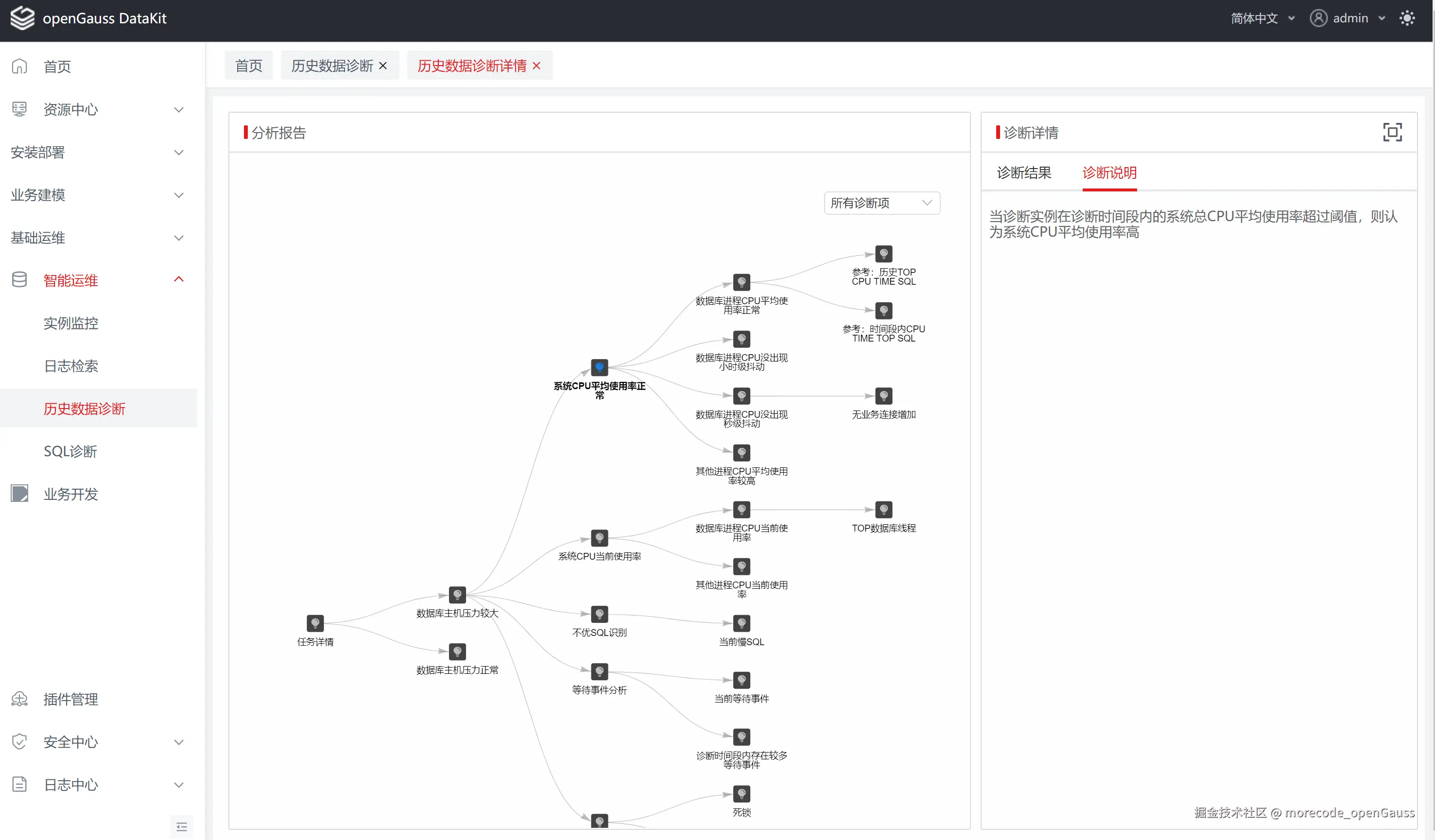Switch to the 诊断结果 tab
The height and width of the screenshot is (840, 1435).
click(1024, 172)
